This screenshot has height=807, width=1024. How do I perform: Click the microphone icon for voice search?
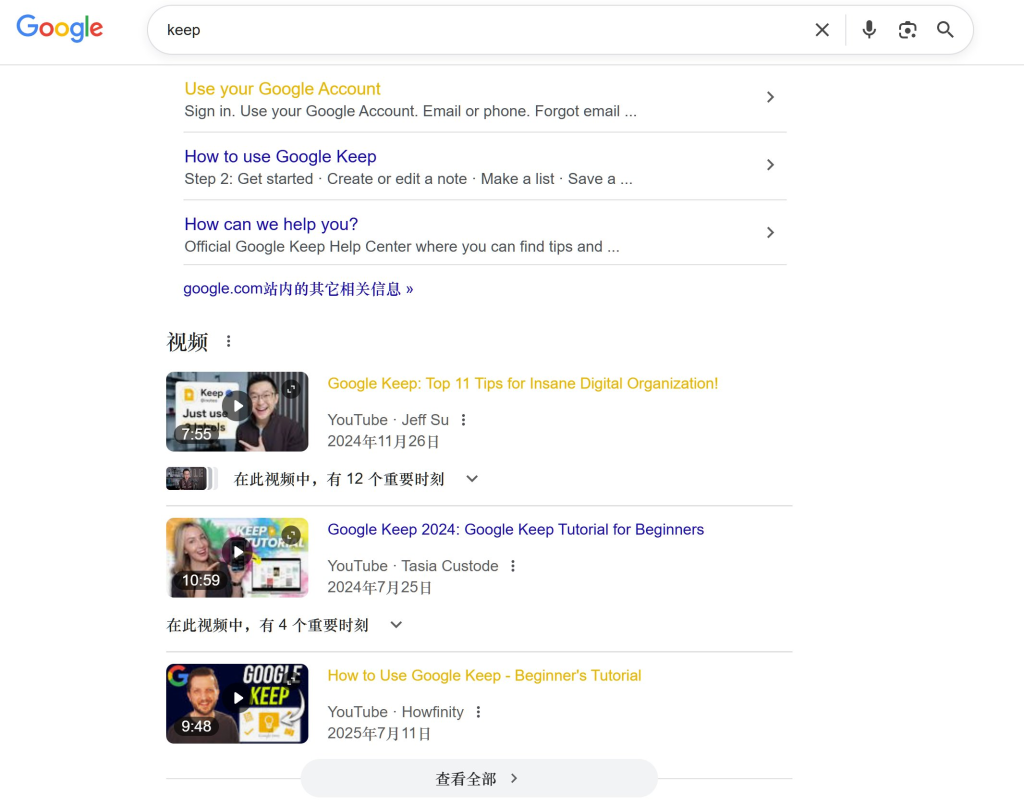coord(868,29)
